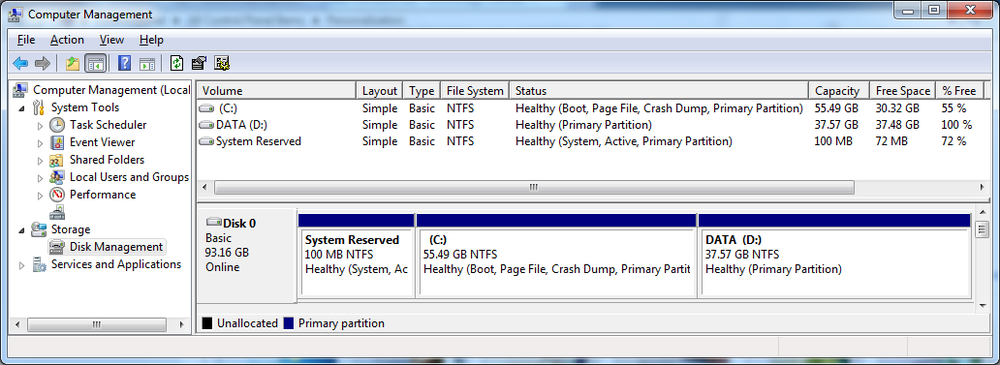The width and height of the screenshot is (1000, 365).
Task: Click the drive icon beside System Reserved row
Action: tap(207, 142)
